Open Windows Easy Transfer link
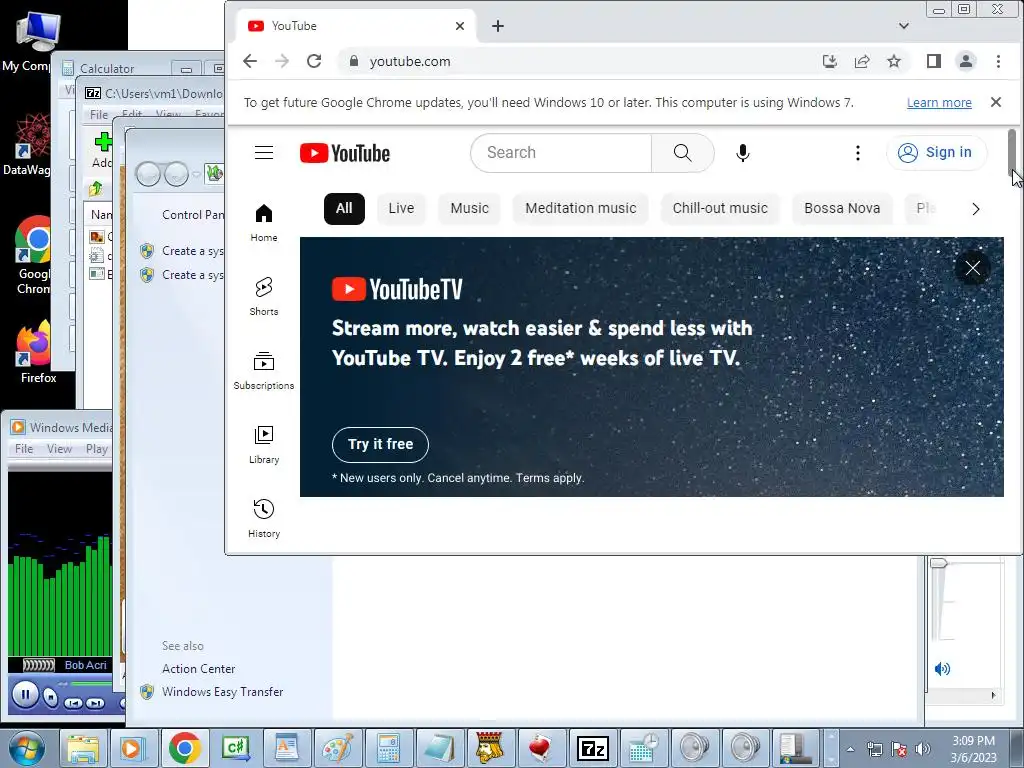The image size is (1024, 768). pos(223,692)
